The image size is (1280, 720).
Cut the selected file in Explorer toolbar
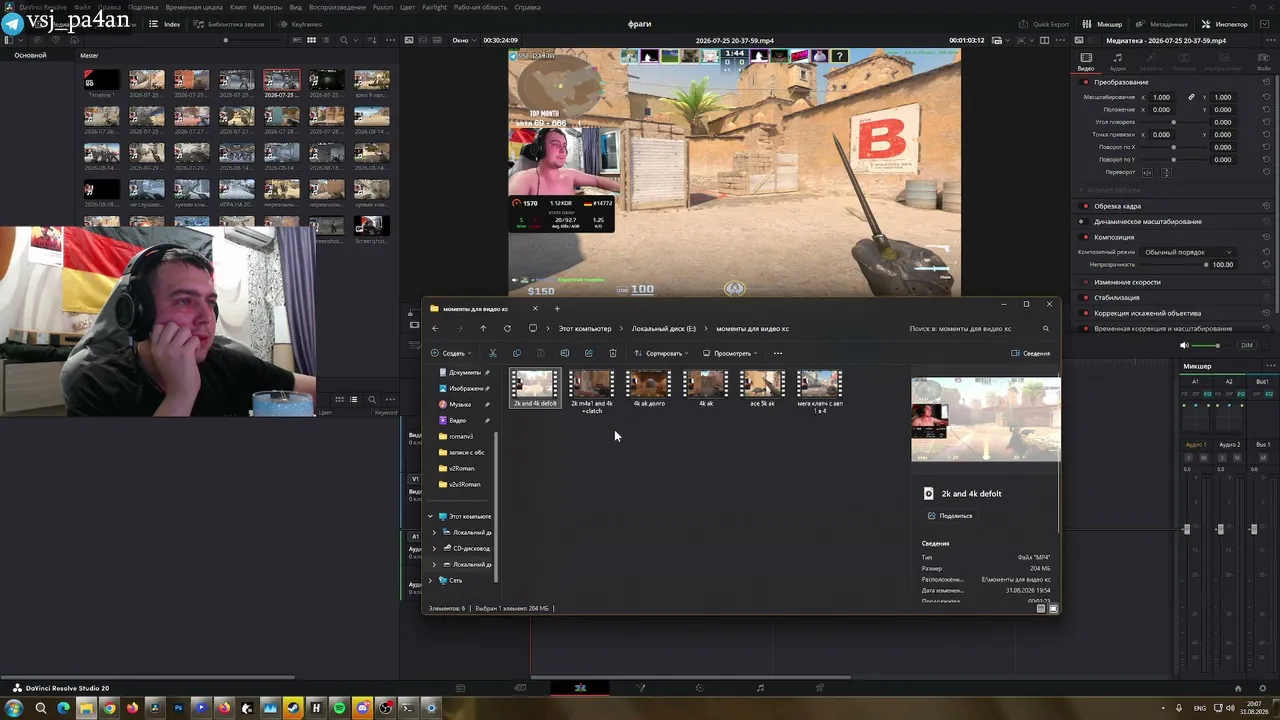coord(492,353)
